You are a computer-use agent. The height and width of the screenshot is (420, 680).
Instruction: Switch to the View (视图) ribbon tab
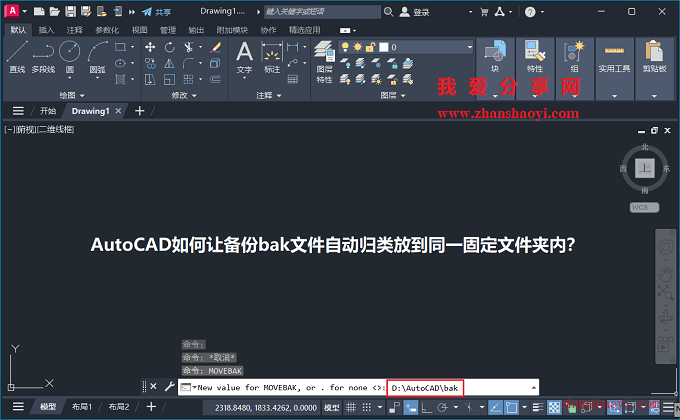tap(140, 30)
